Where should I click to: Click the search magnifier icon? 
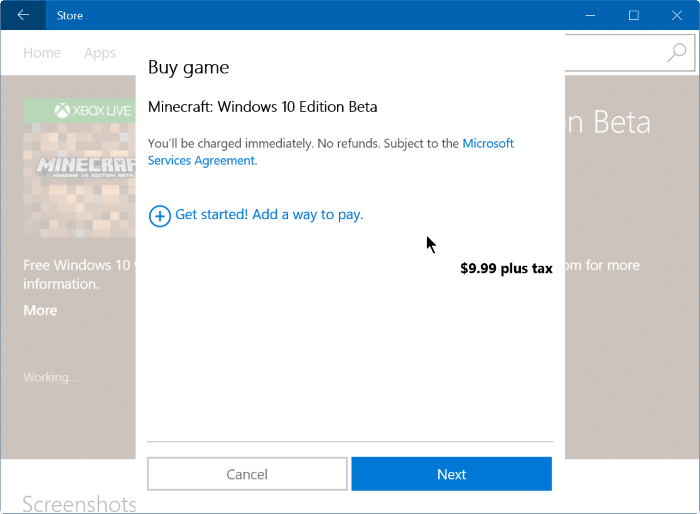(676, 53)
